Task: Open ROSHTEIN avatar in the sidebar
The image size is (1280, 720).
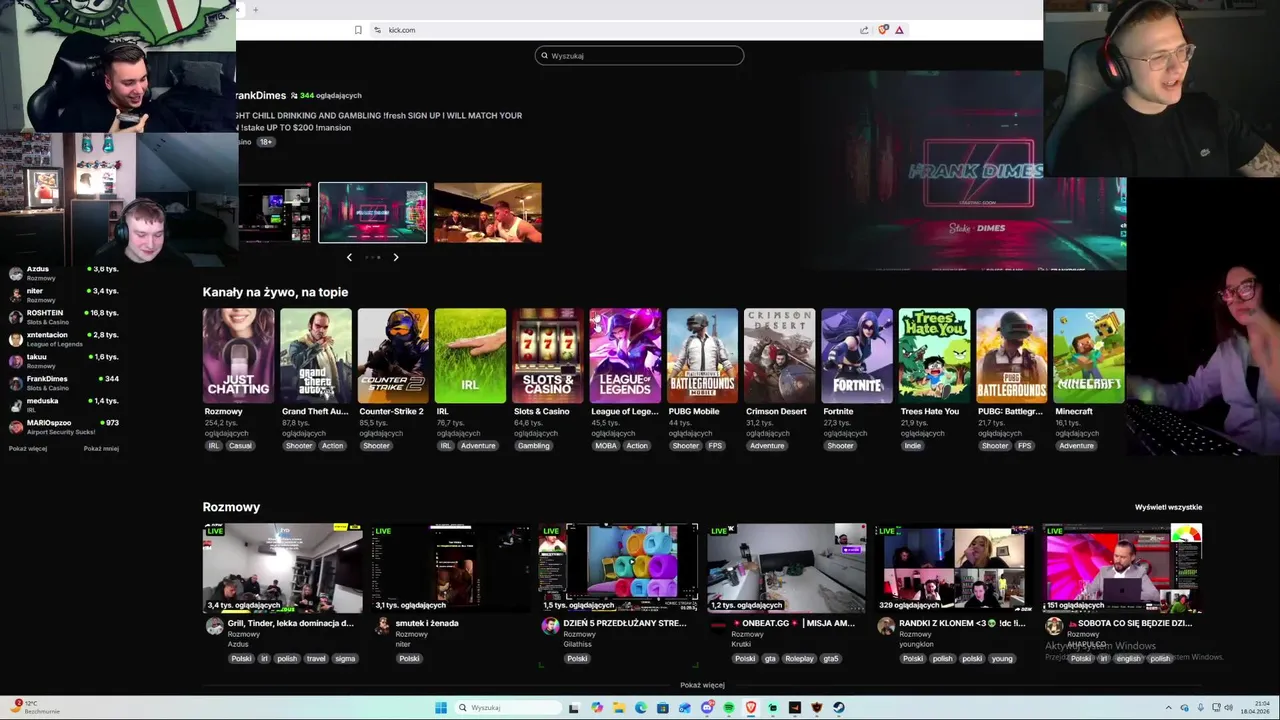Action: point(15,317)
